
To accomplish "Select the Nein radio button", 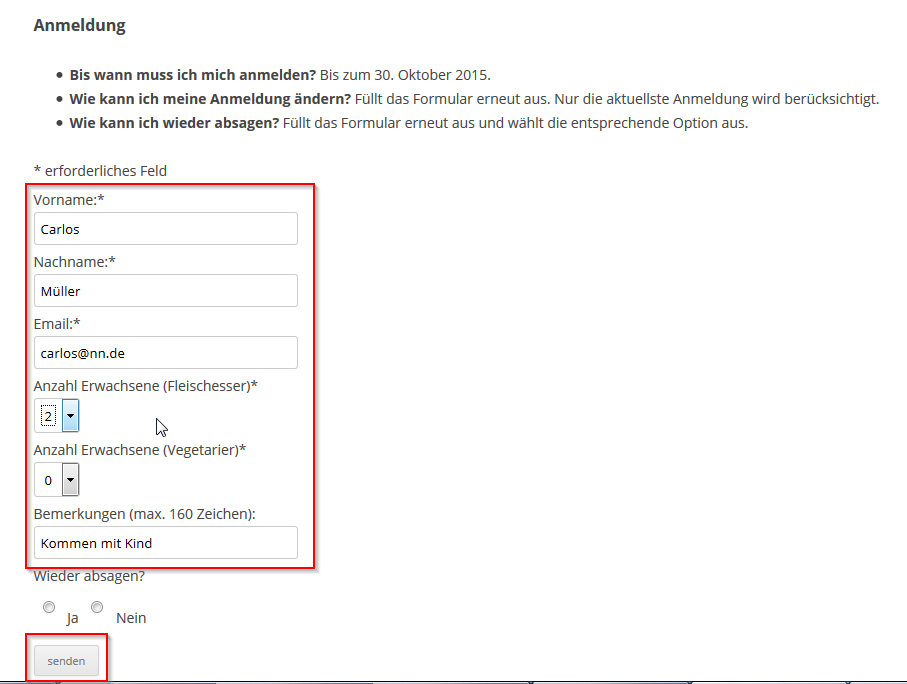I will [97, 607].
